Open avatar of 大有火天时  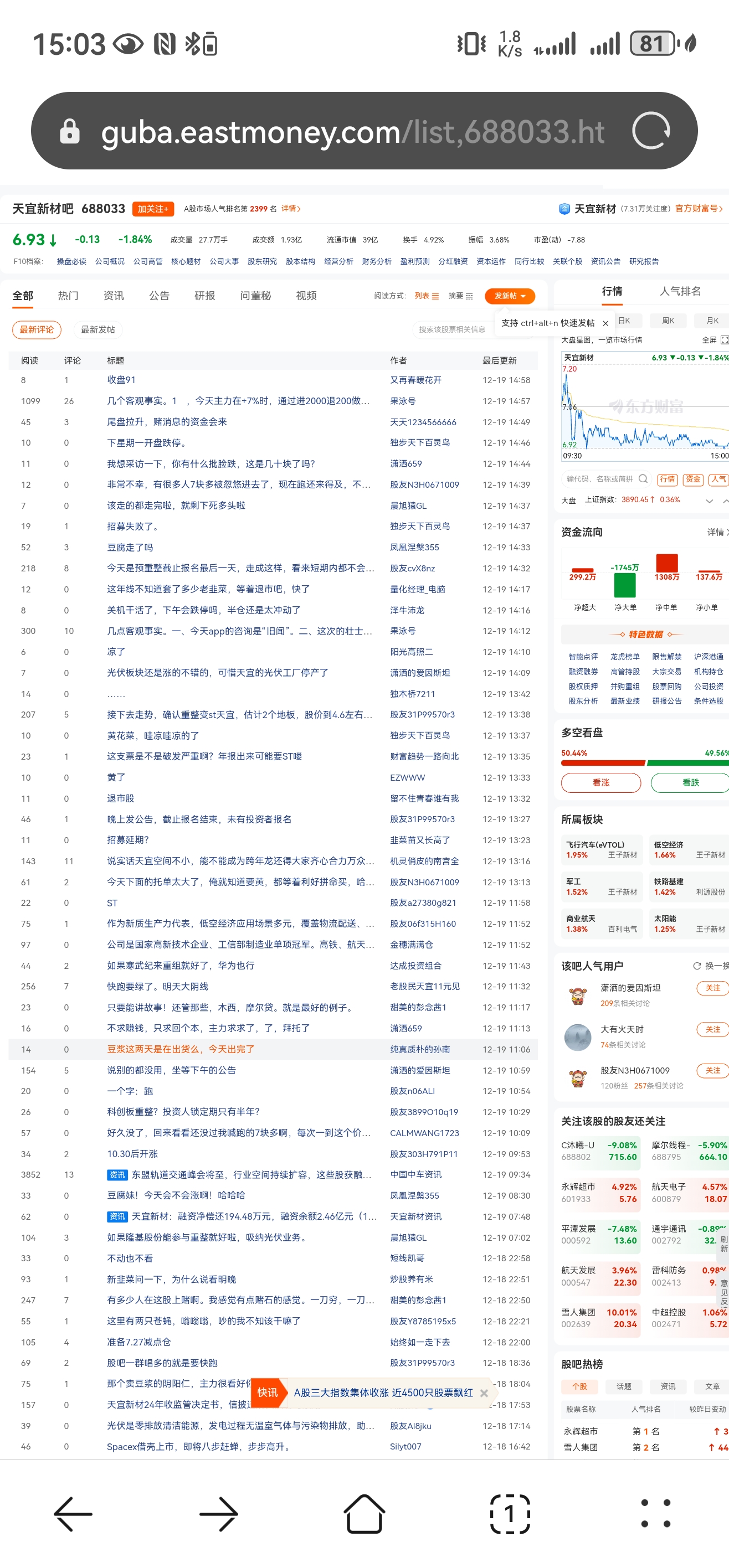point(577,1037)
